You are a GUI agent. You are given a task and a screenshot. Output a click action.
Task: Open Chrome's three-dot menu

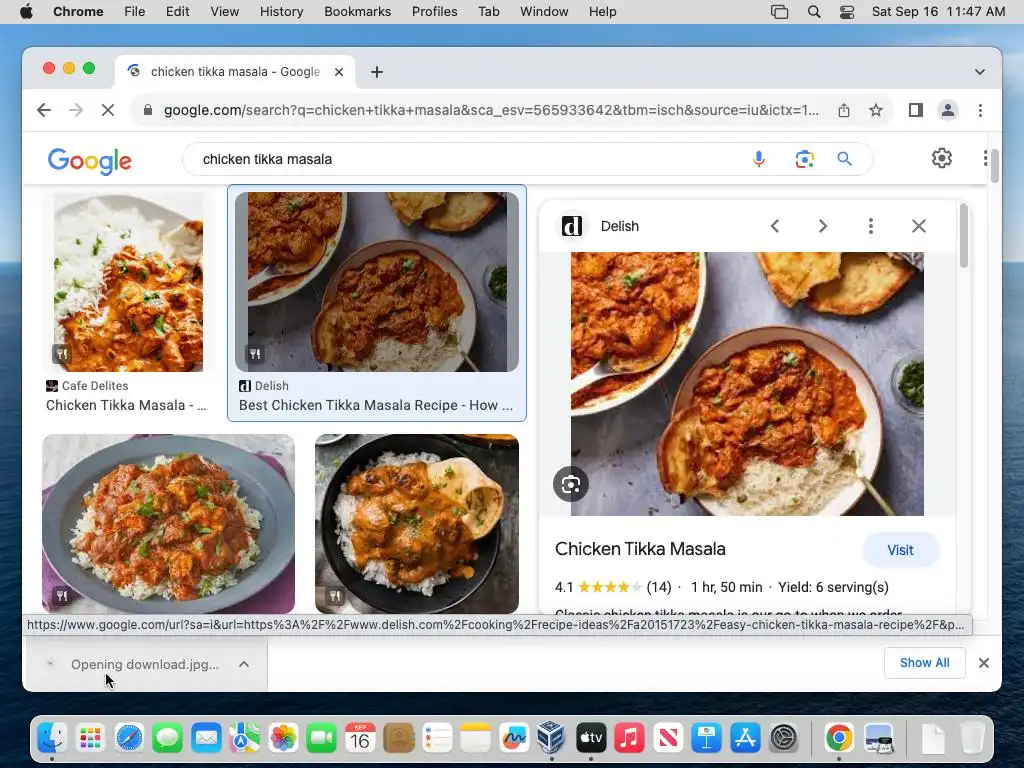[x=980, y=110]
